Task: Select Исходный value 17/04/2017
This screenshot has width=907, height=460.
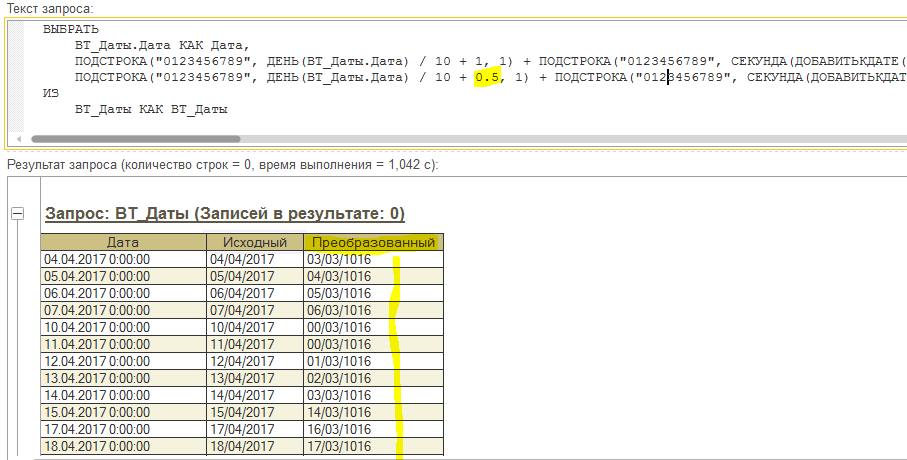Action: (x=255, y=429)
